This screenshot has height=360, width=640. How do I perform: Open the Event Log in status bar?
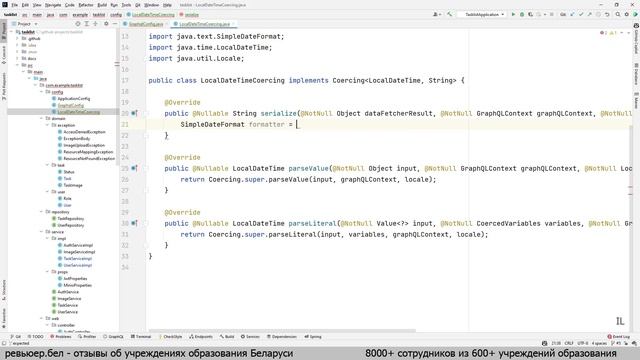pos(619,337)
